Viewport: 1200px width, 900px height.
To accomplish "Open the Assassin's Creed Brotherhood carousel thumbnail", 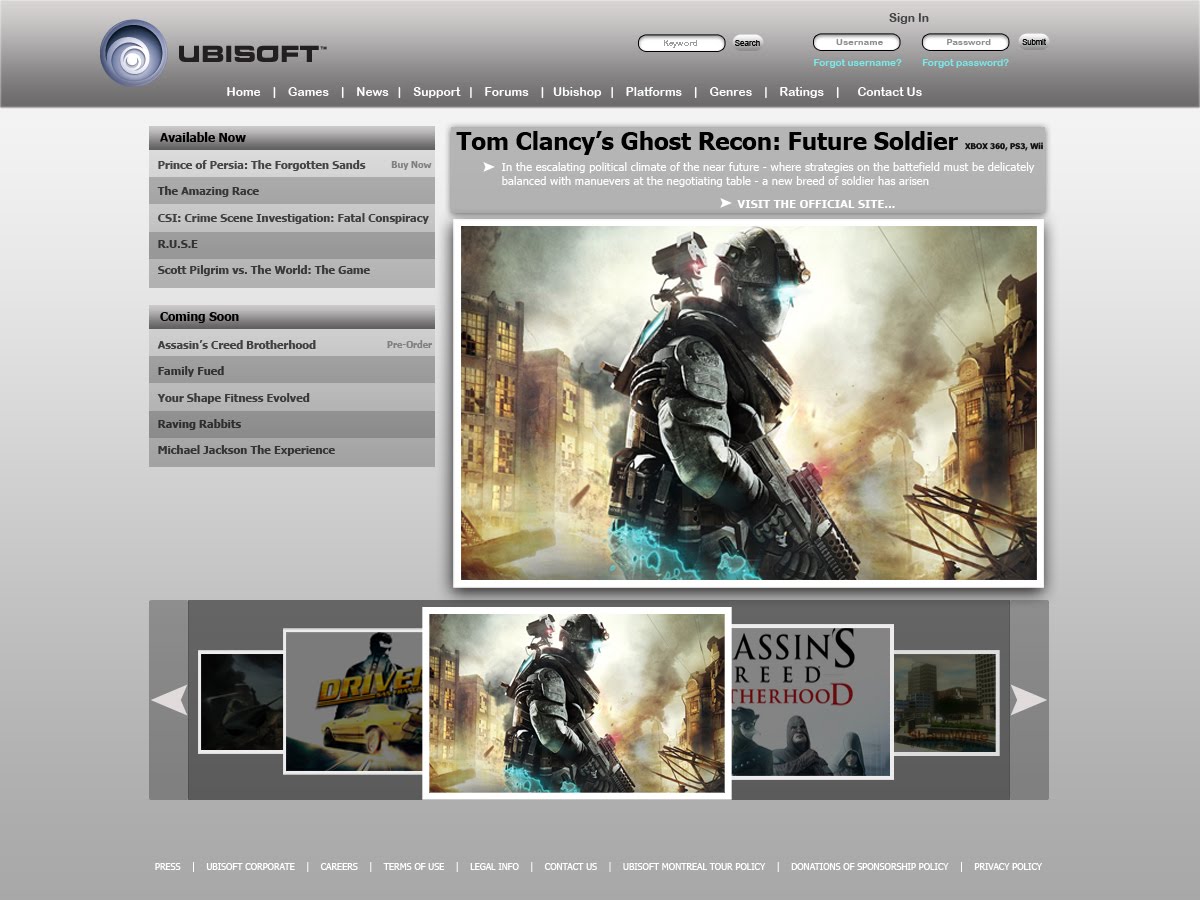I will tap(808, 700).
